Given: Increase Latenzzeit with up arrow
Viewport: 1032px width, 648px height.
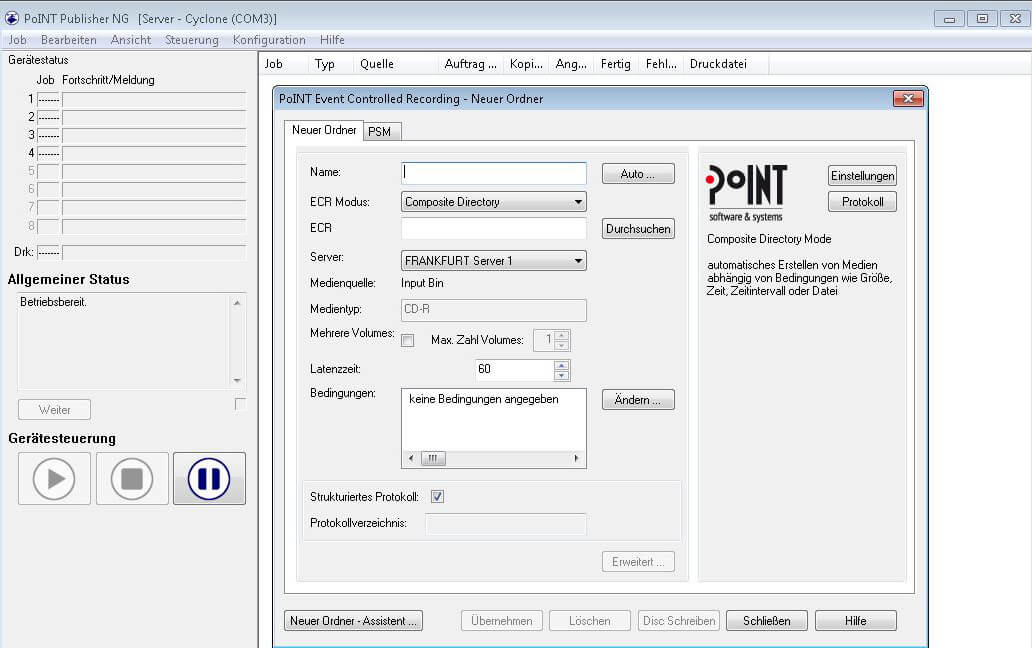Looking at the screenshot, I should click(561, 365).
